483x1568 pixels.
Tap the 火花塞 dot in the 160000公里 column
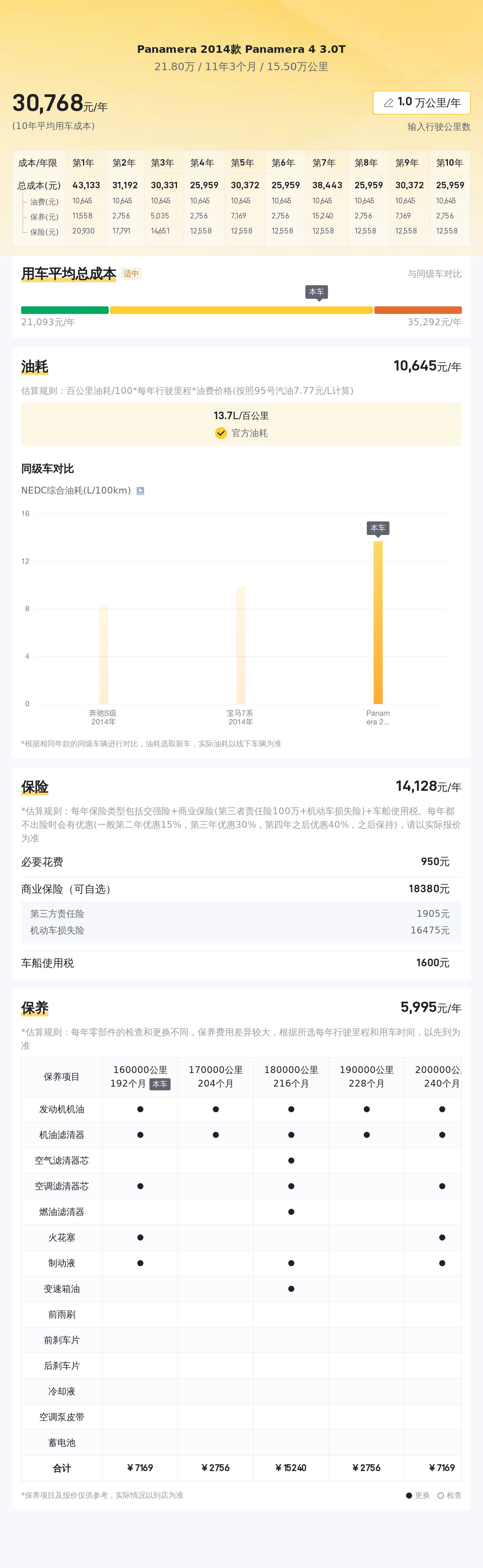(140, 1237)
